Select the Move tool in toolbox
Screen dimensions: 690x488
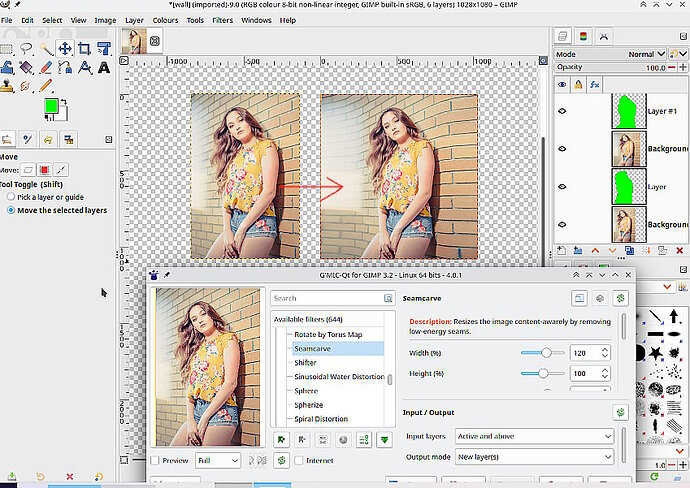point(65,48)
